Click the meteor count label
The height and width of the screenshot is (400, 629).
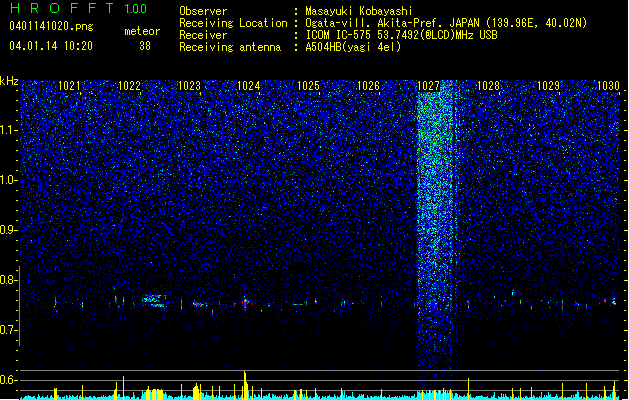142,31
